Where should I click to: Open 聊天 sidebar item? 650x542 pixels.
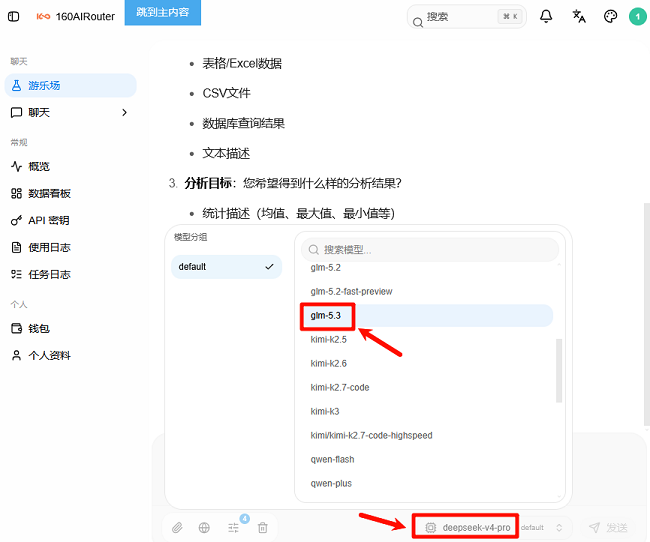pyautogui.click(x=70, y=112)
